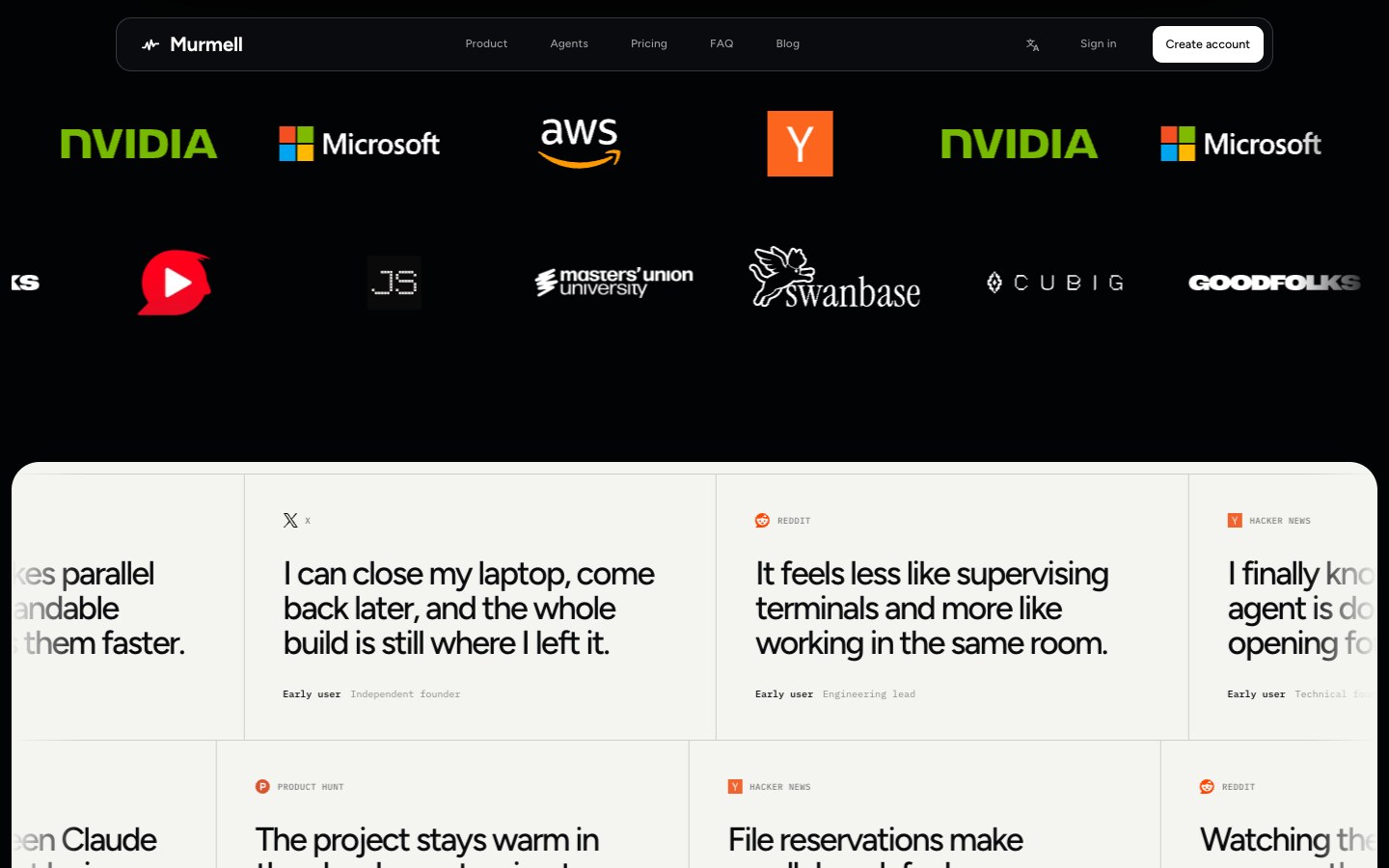This screenshot has height=868, width=1389.
Task: Click the aws logo
Action: [579, 144]
